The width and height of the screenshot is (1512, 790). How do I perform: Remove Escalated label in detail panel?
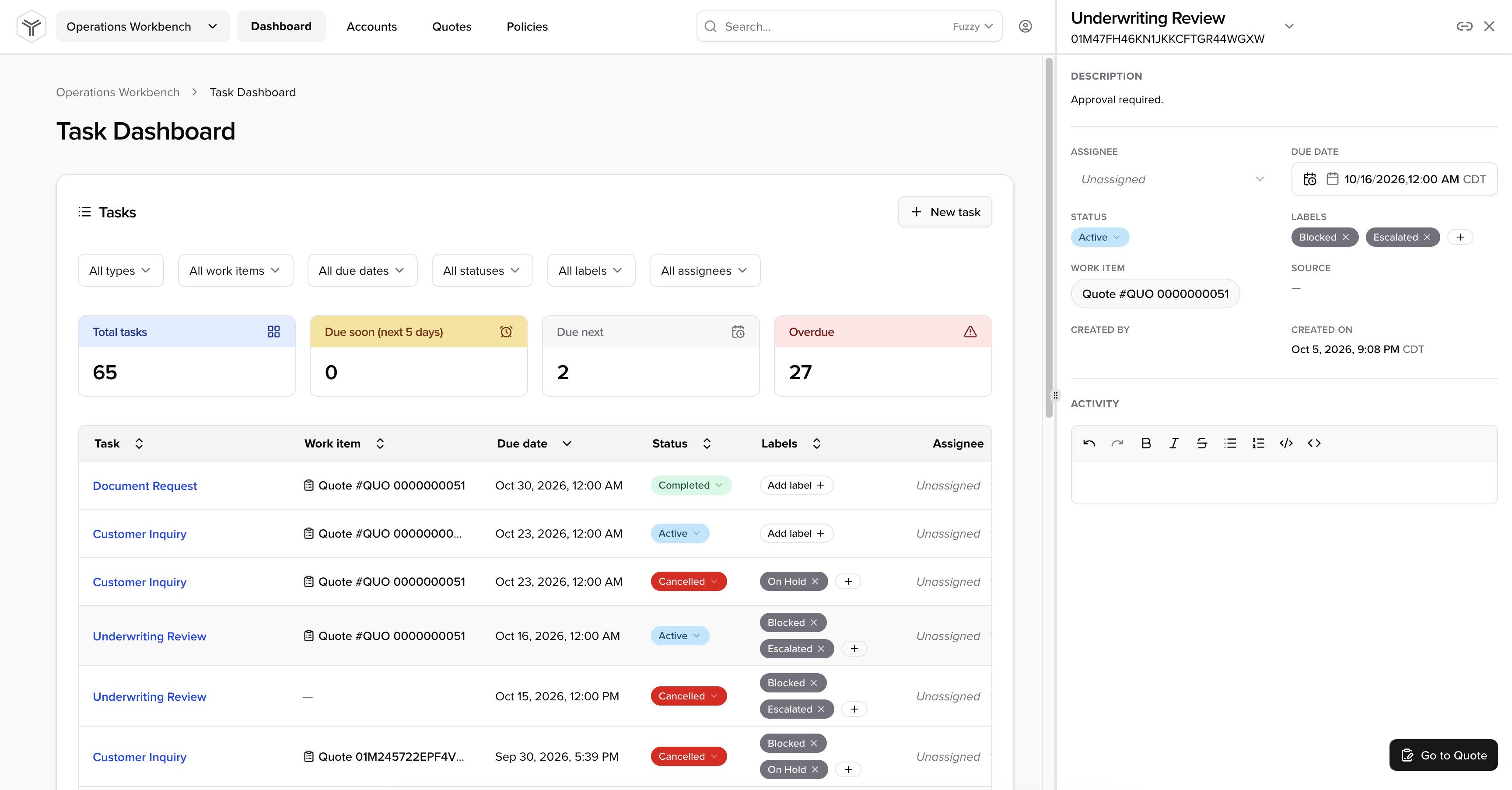1428,237
